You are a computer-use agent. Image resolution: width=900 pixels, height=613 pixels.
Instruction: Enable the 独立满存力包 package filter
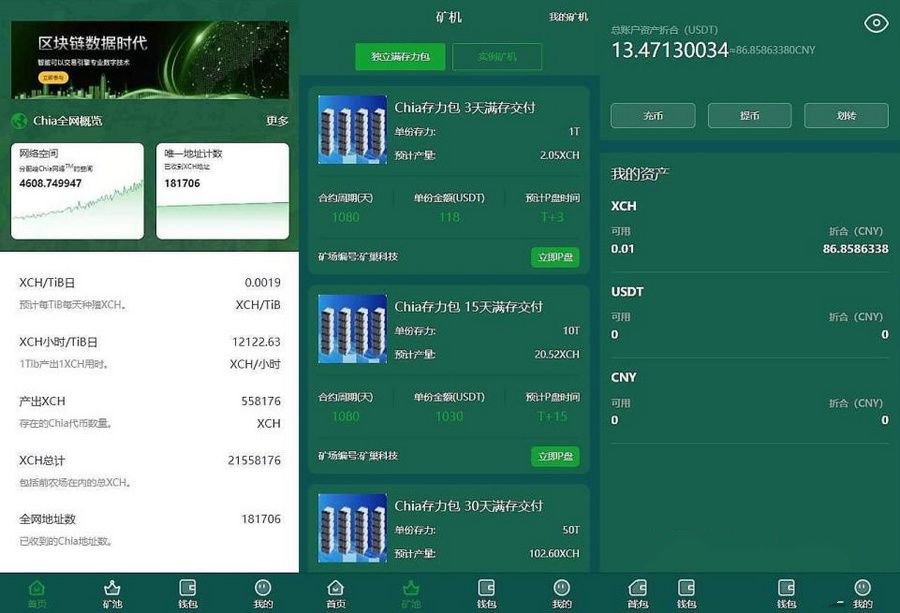click(398, 57)
